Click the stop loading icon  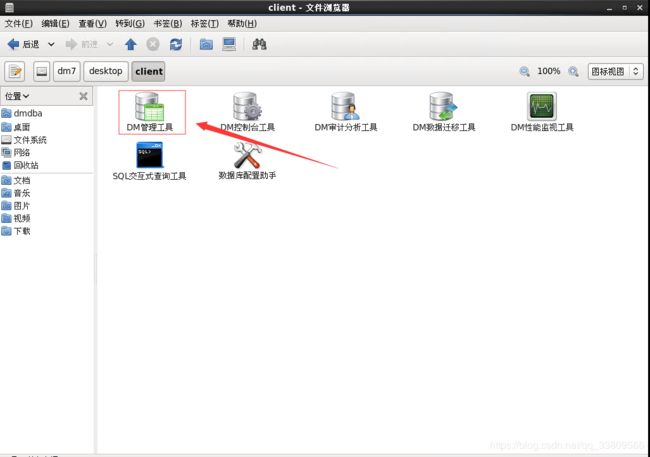click(153, 44)
